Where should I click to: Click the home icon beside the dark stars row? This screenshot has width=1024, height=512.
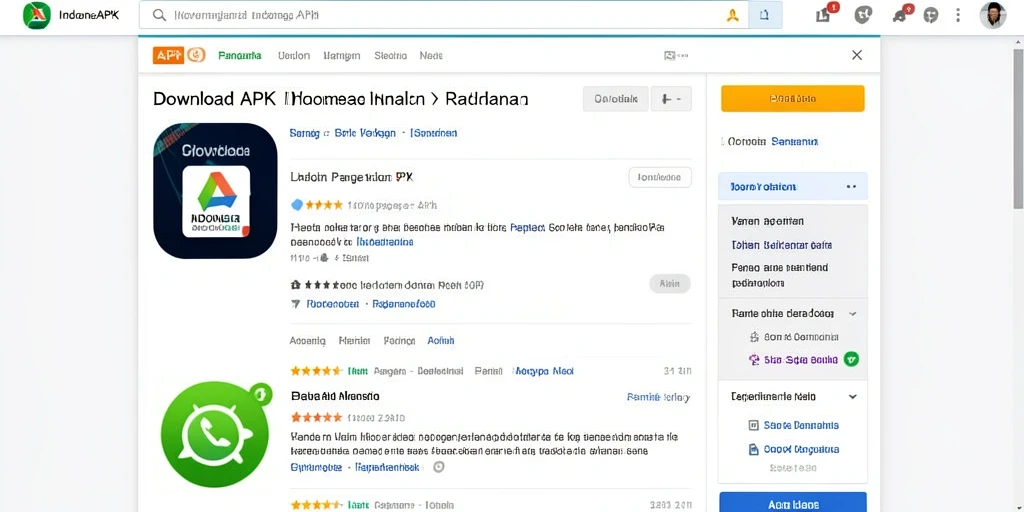(x=295, y=285)
